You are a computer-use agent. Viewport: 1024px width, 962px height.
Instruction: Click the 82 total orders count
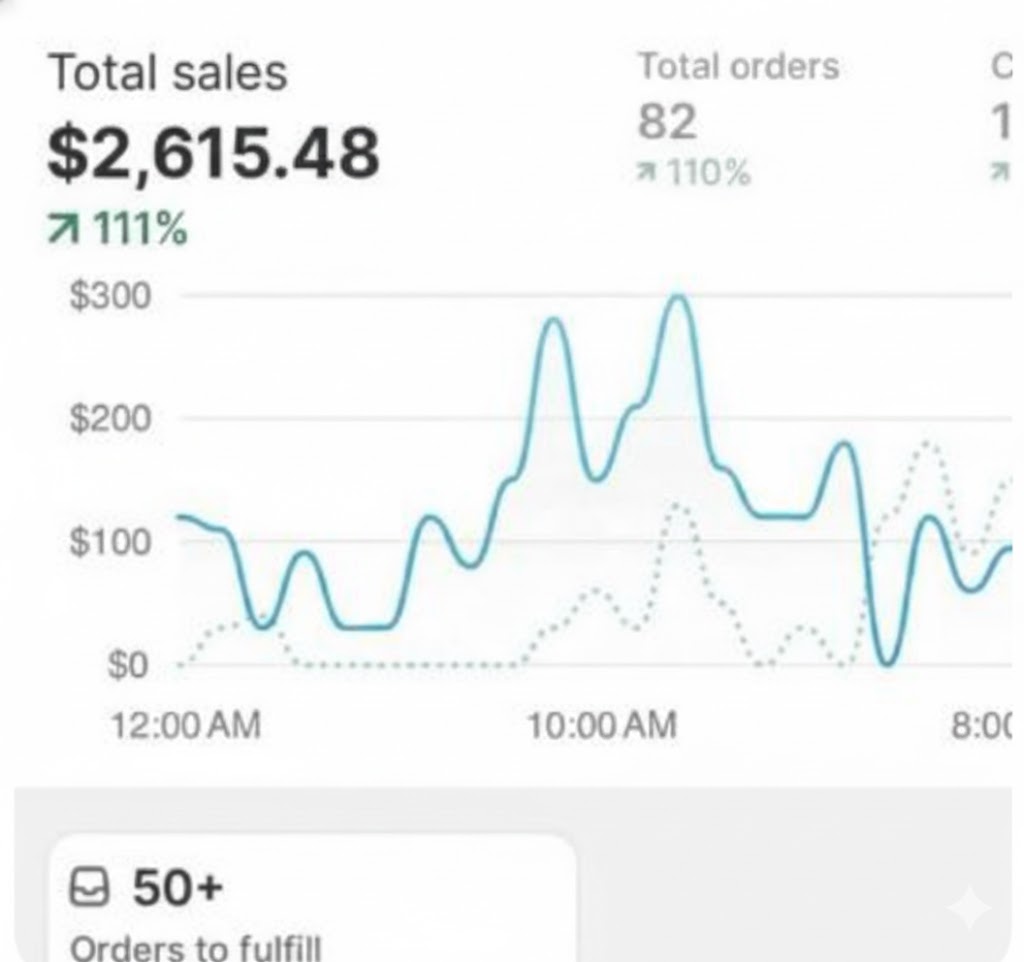pos(667,123)
